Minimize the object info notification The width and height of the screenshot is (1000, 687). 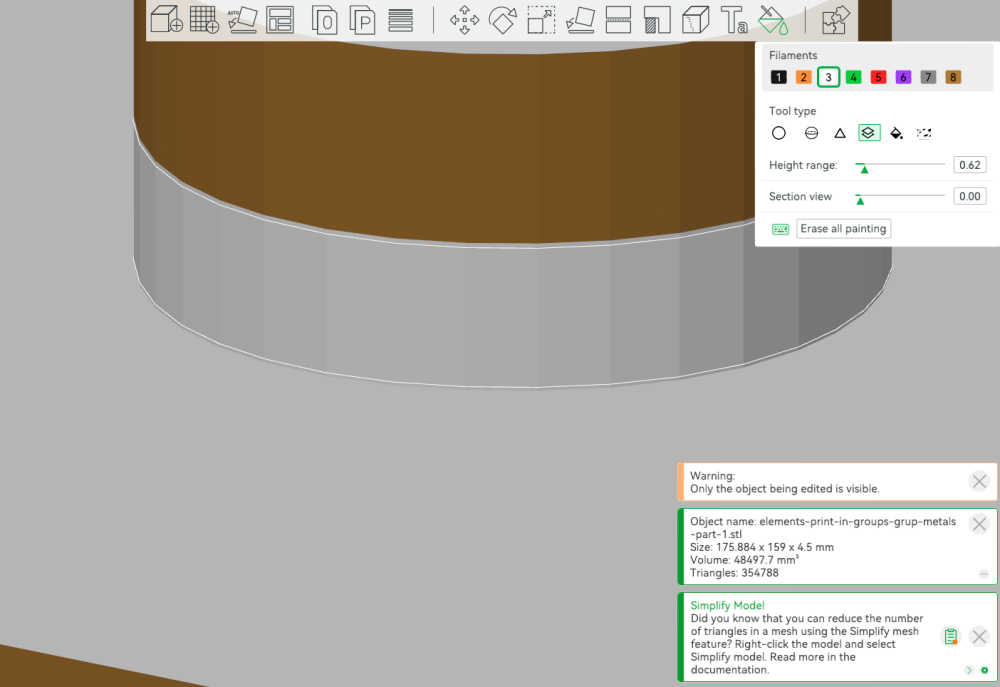(983, 574)
